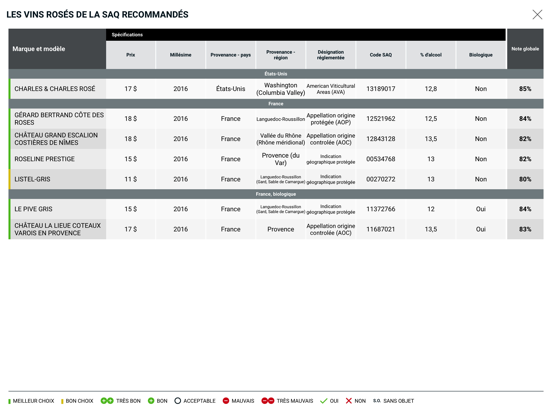This screenshot has width=552, height=414.
Task: Click the Prix column header
Action: [131, 55]
